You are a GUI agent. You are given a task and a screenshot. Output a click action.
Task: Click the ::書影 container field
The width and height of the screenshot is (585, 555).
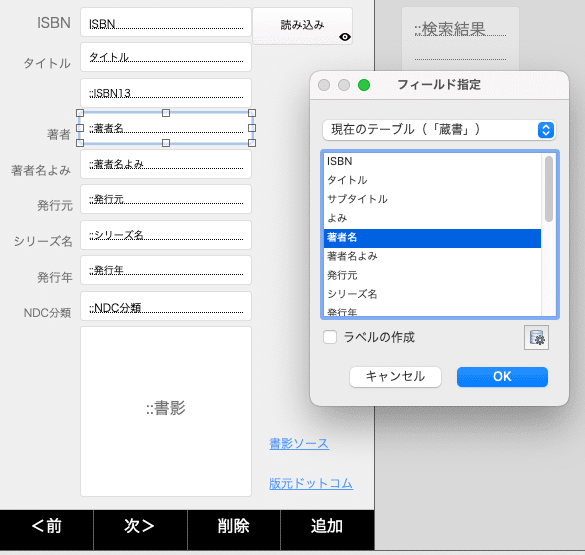tap(166, 412)
